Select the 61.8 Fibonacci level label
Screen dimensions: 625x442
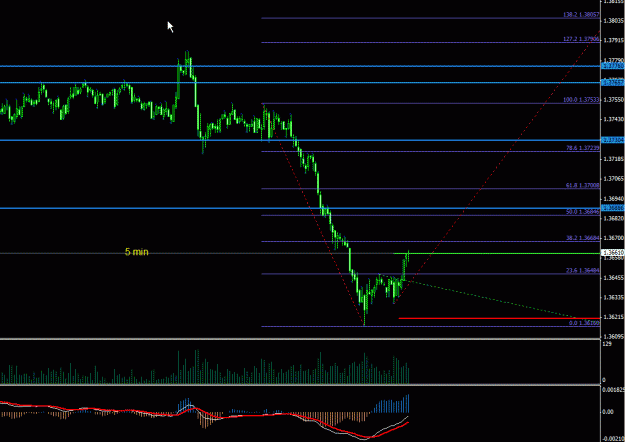[582, 185]
